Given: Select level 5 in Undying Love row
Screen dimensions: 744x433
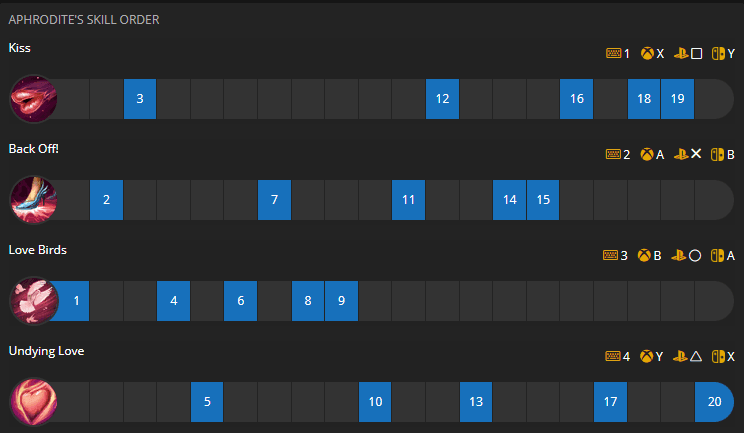Looking at the screenshot, I should click(x=207, y=402).
